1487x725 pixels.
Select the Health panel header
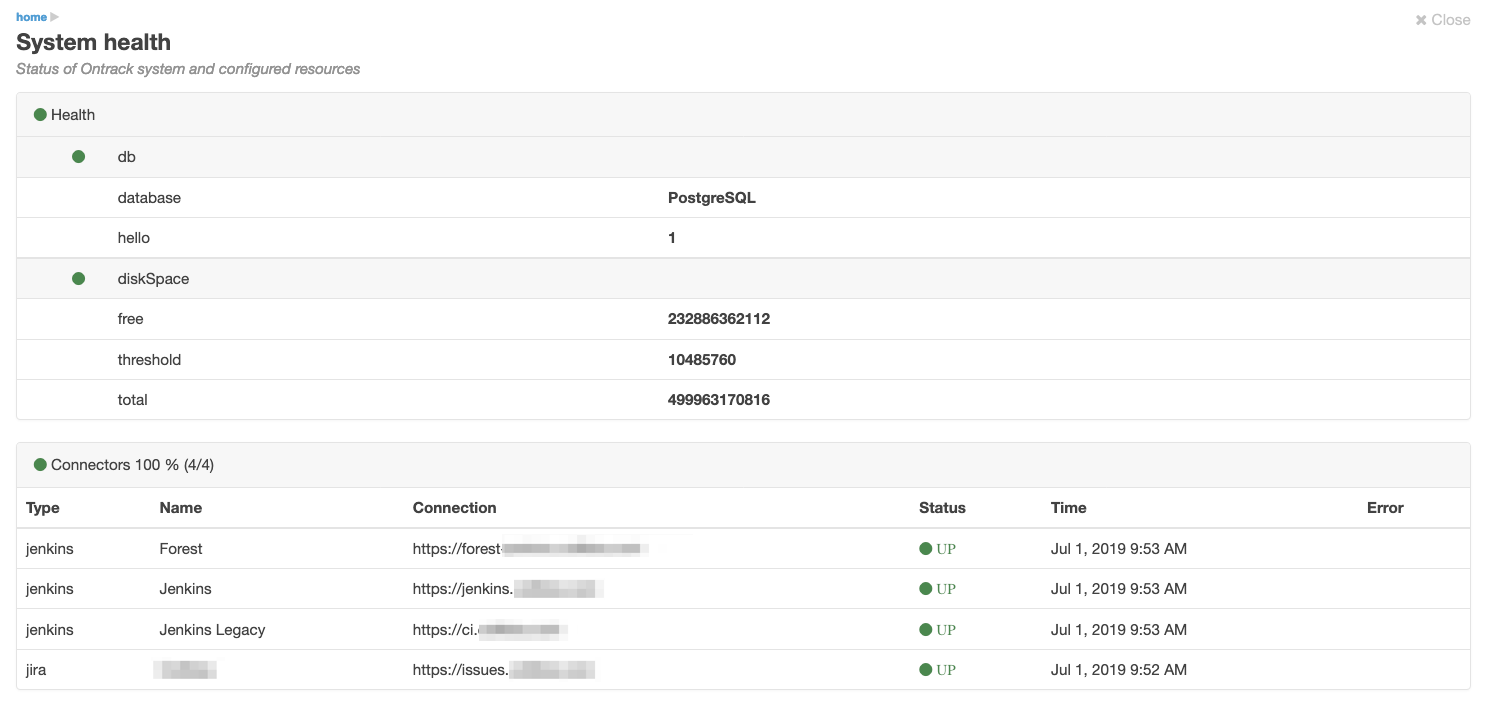73,115
